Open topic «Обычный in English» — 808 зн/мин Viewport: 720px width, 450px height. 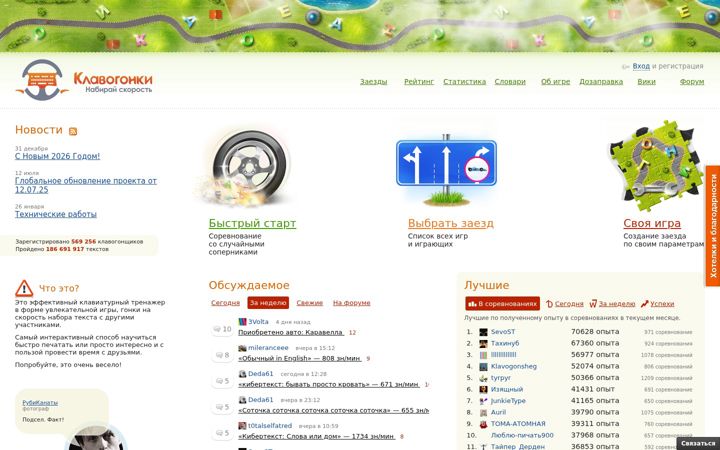[x=299, y=359]
